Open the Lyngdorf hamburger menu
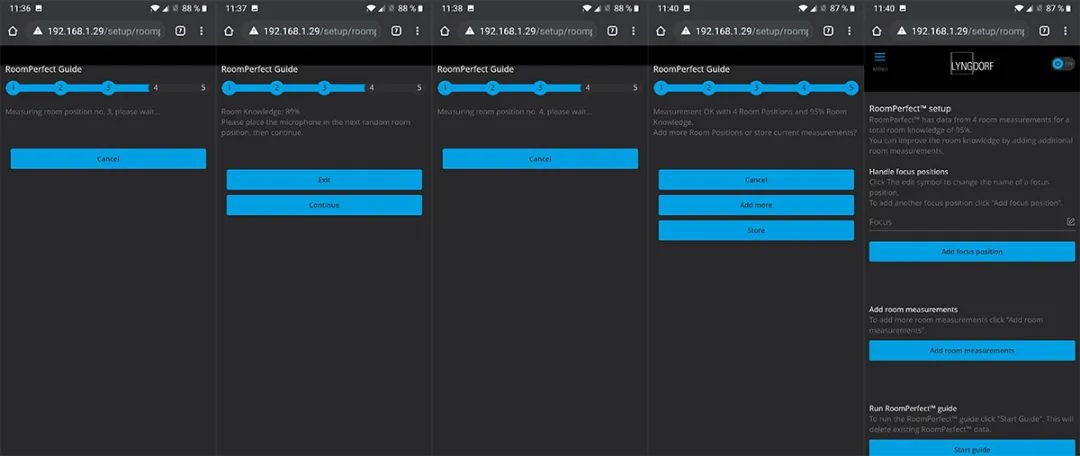The image size is (1080, 456). click(x=880, y=60)
